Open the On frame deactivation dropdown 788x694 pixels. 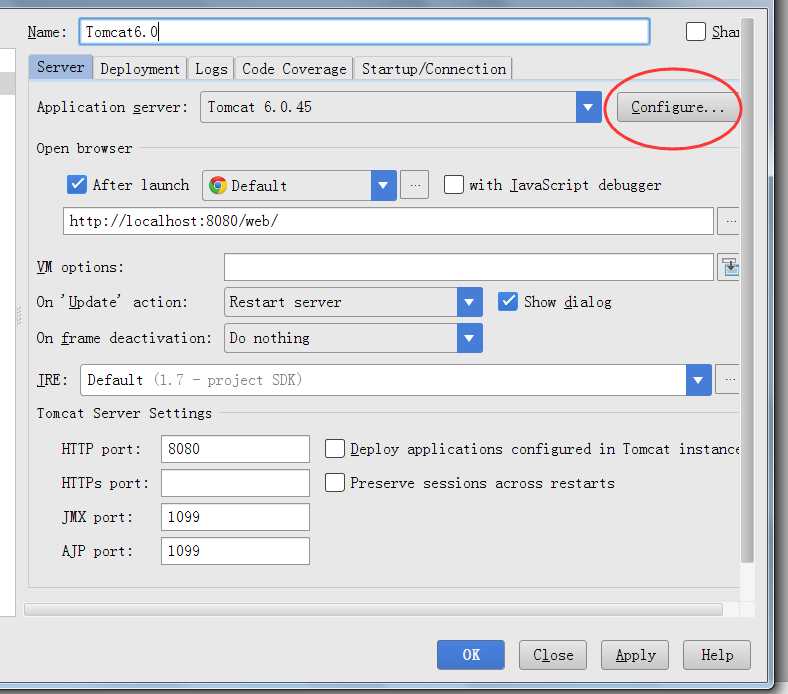469,338
